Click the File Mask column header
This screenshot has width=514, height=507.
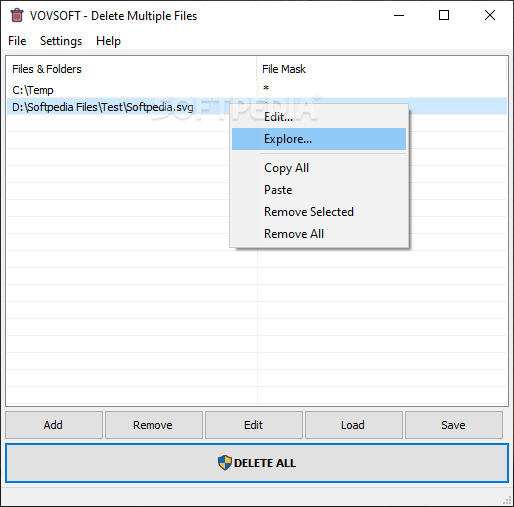(x=382, y=69)
